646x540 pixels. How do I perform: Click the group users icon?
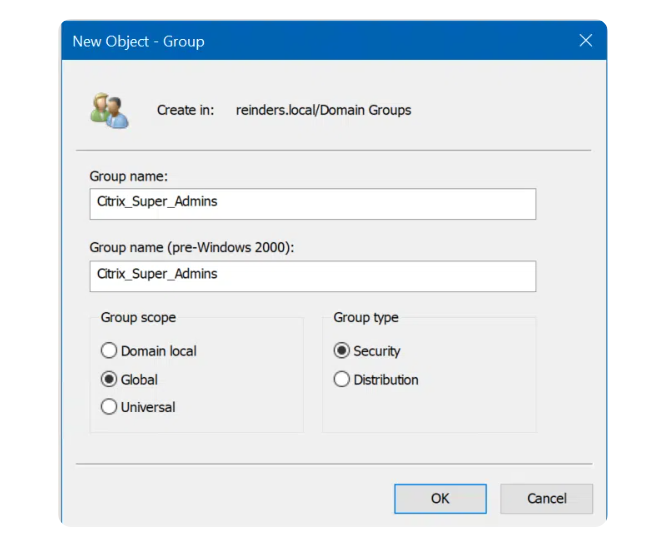pos(109,110)
